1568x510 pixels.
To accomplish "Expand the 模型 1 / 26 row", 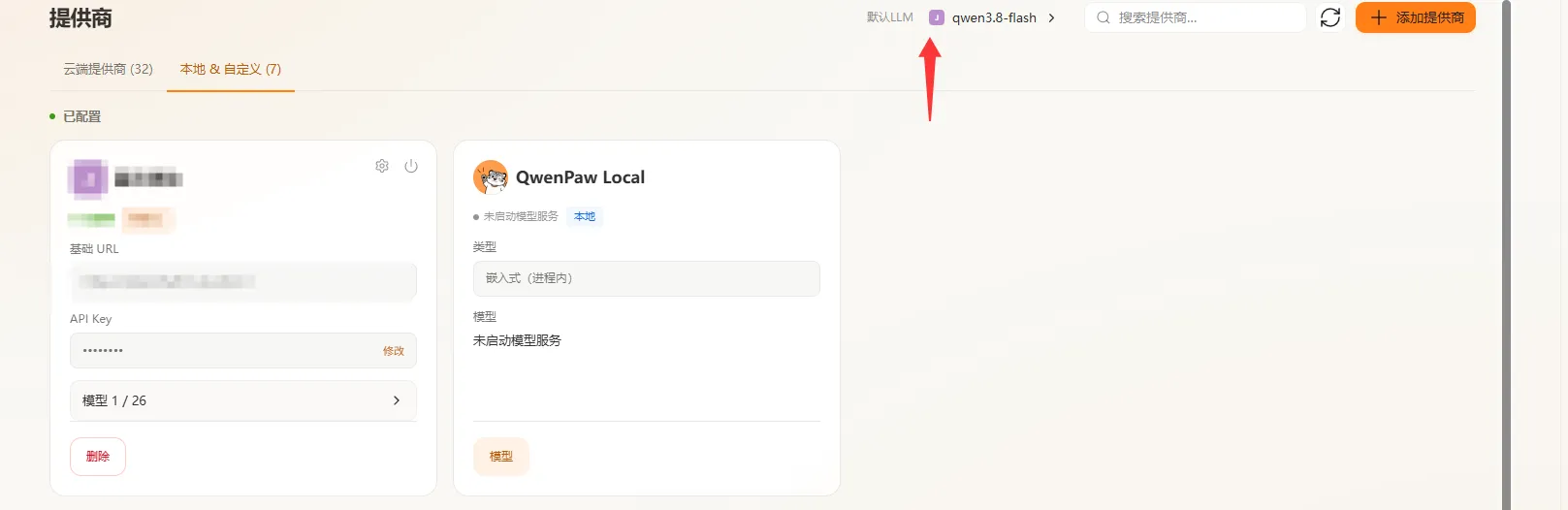I will [243, 400].
